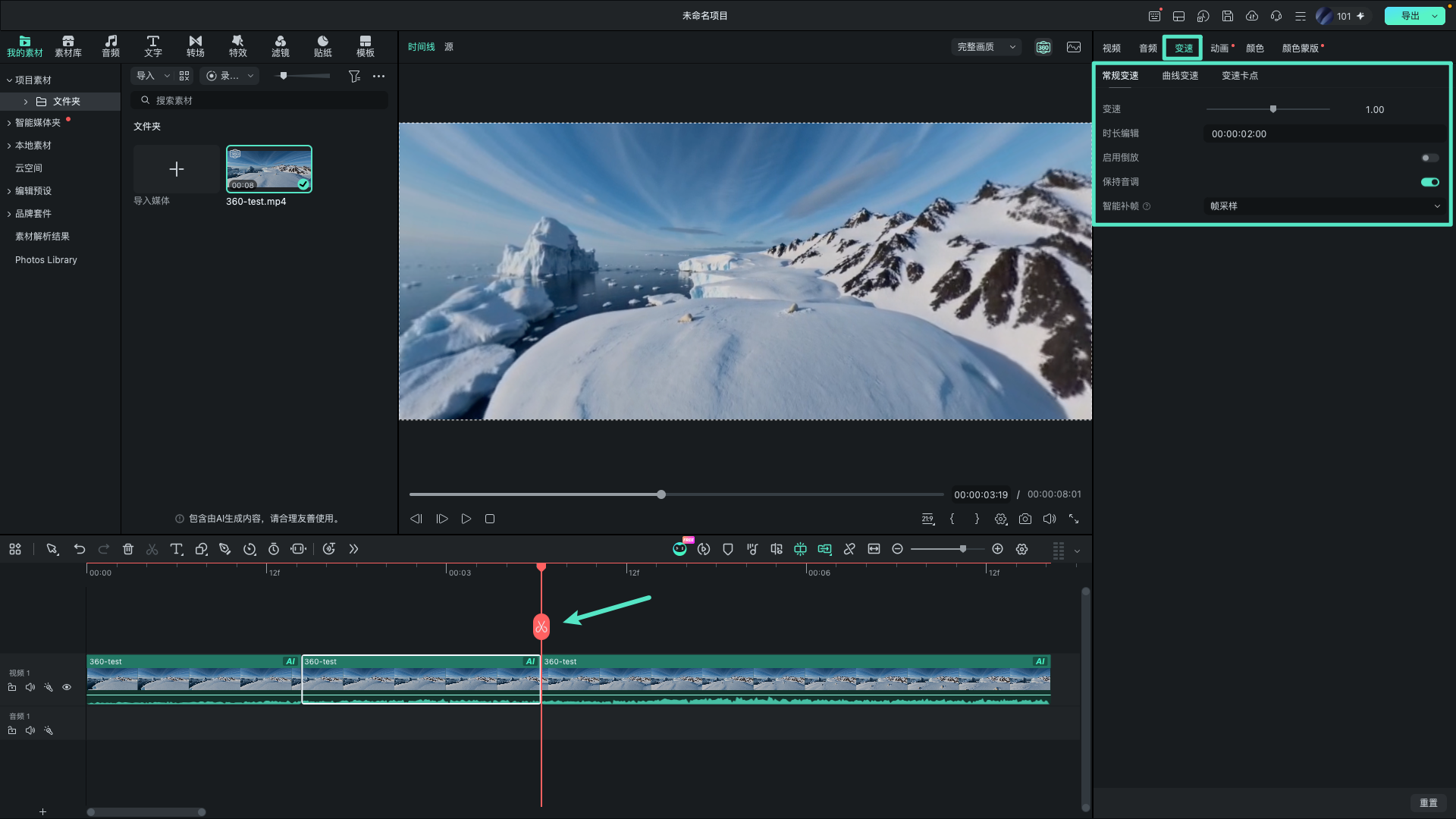Click the zoom-out minus icon on timeline
Screen dimensions: 1456x819
click(x=897, y=549)
